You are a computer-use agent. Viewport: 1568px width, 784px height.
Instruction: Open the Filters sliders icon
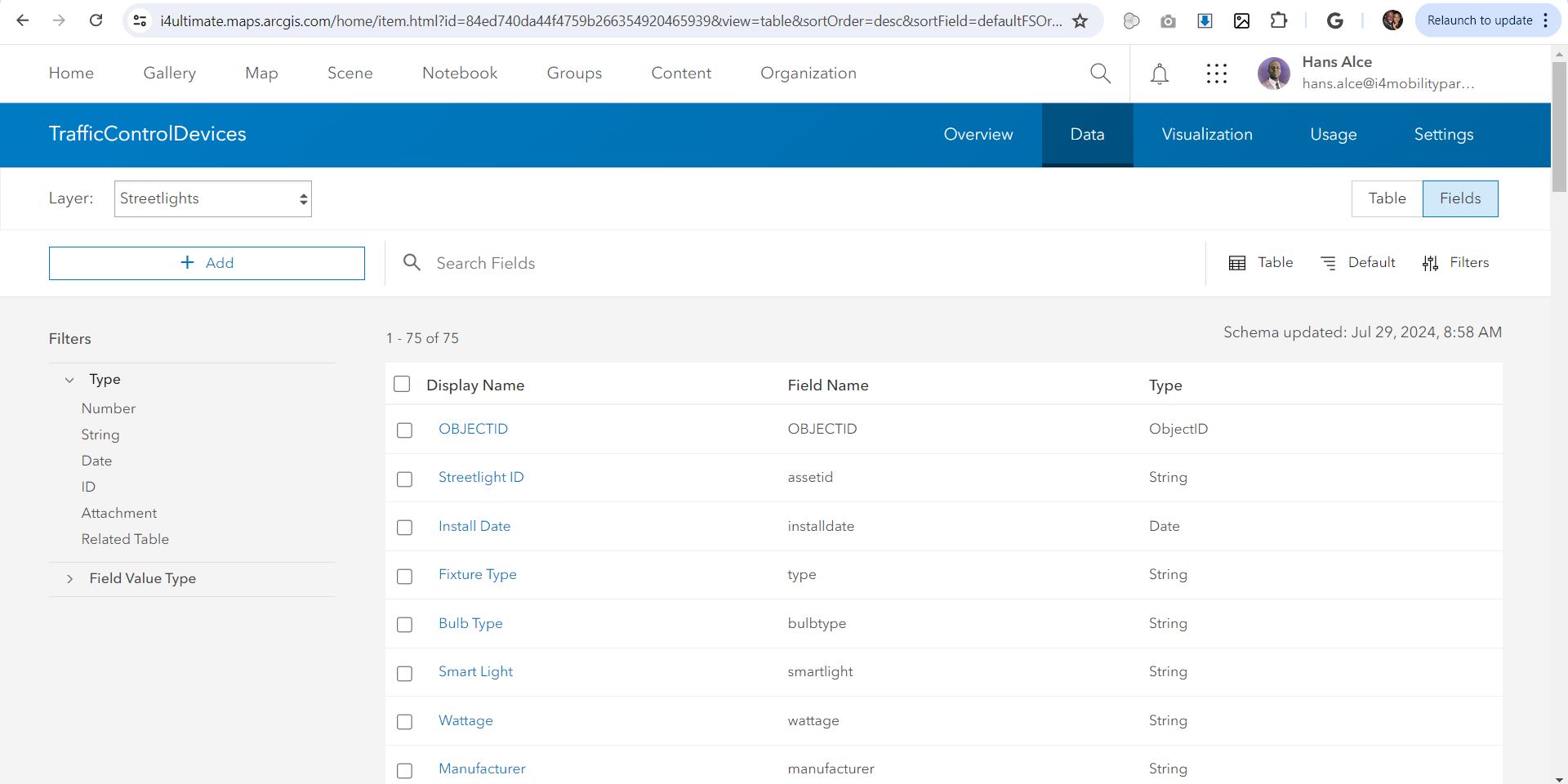point(1430,263)
